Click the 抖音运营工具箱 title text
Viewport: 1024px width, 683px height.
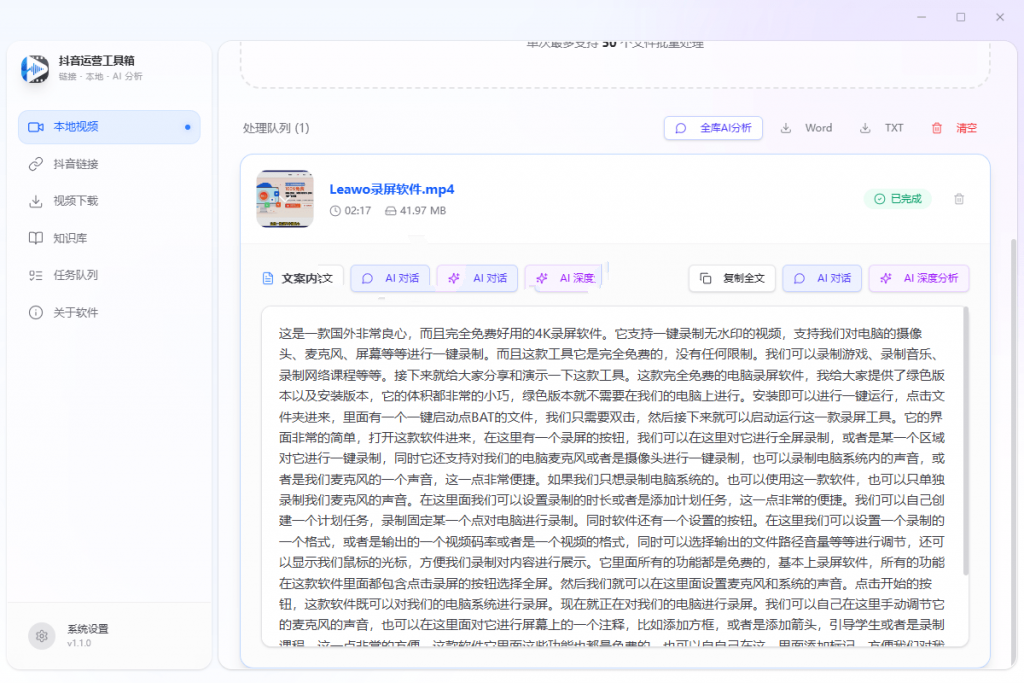coord(97,61)
